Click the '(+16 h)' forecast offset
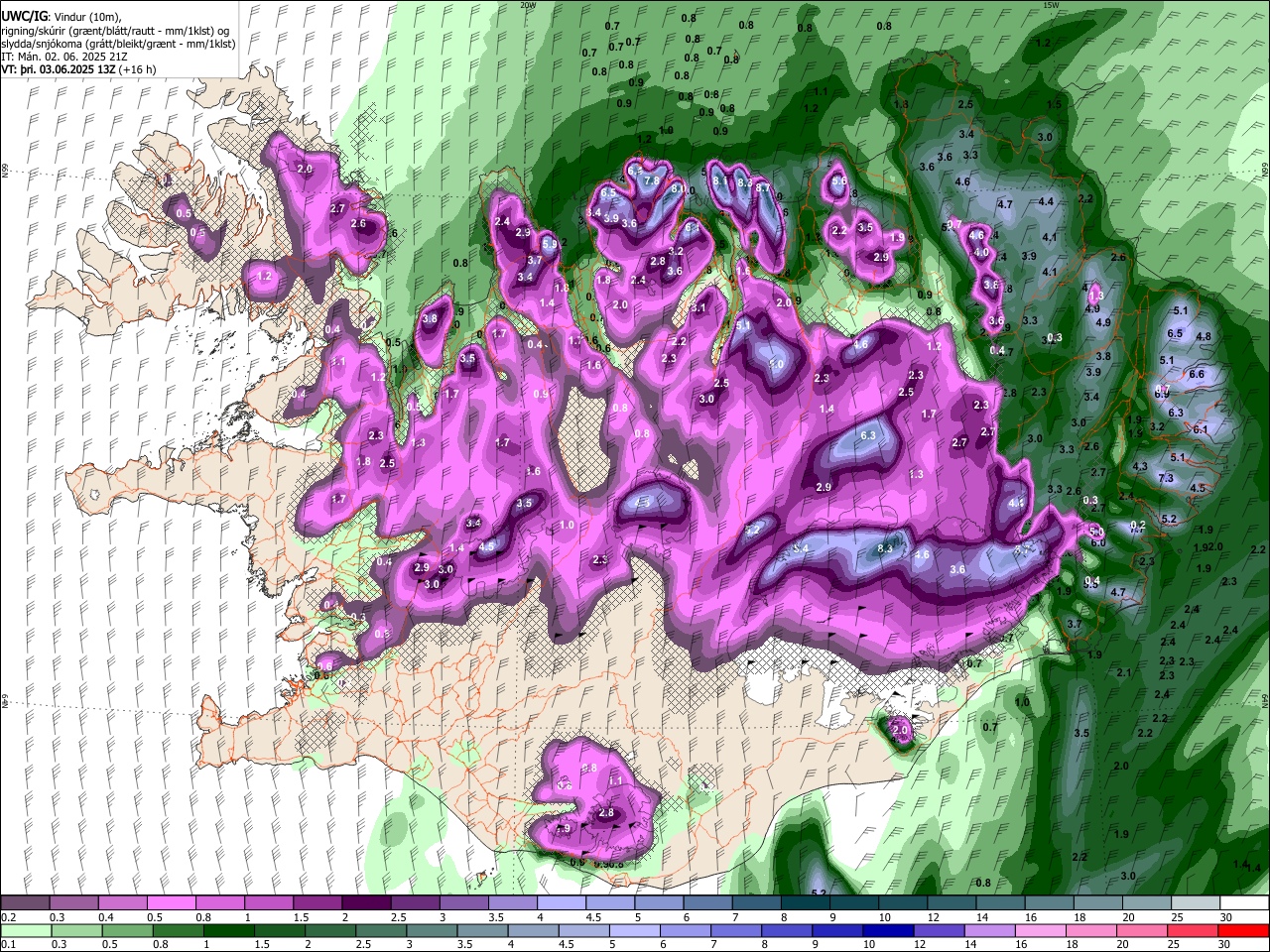Image resolution: width=1270 pixels, height=952 pixels. (x=137, y=69)
